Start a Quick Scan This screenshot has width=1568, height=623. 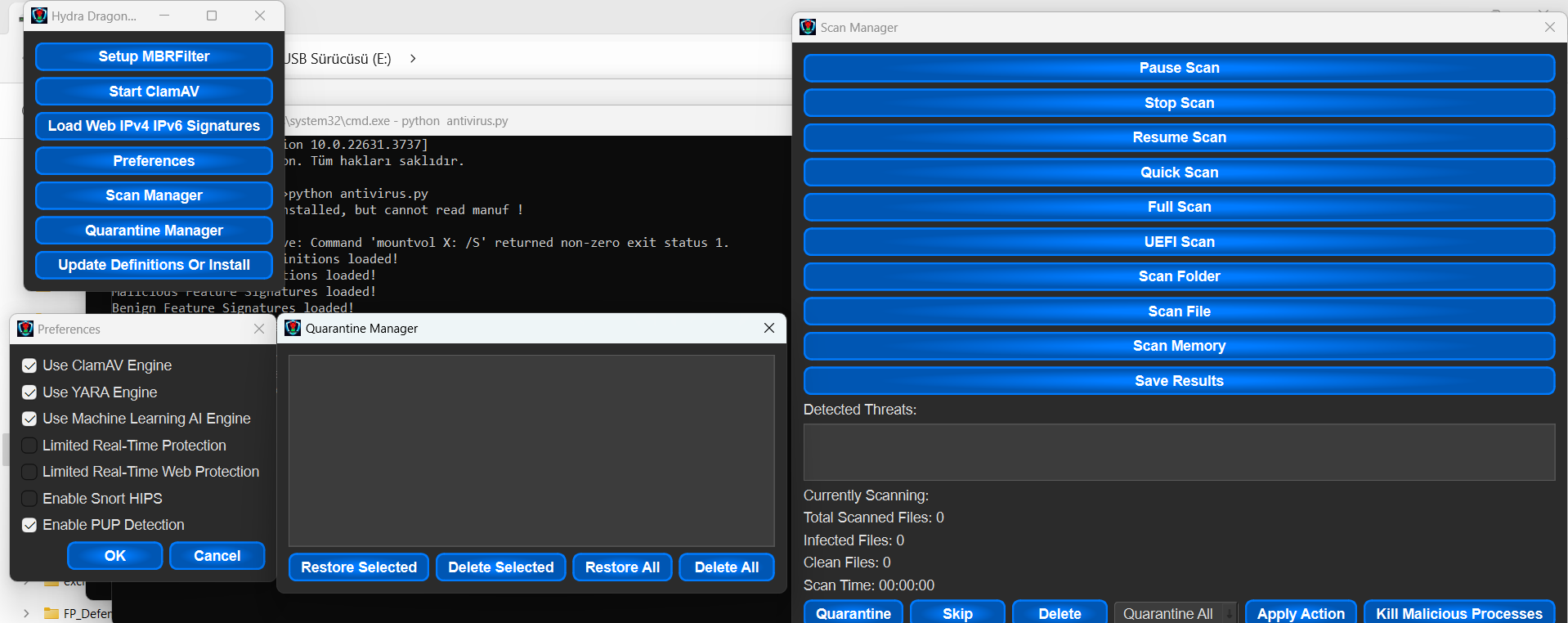click(x=1179, y=173)
